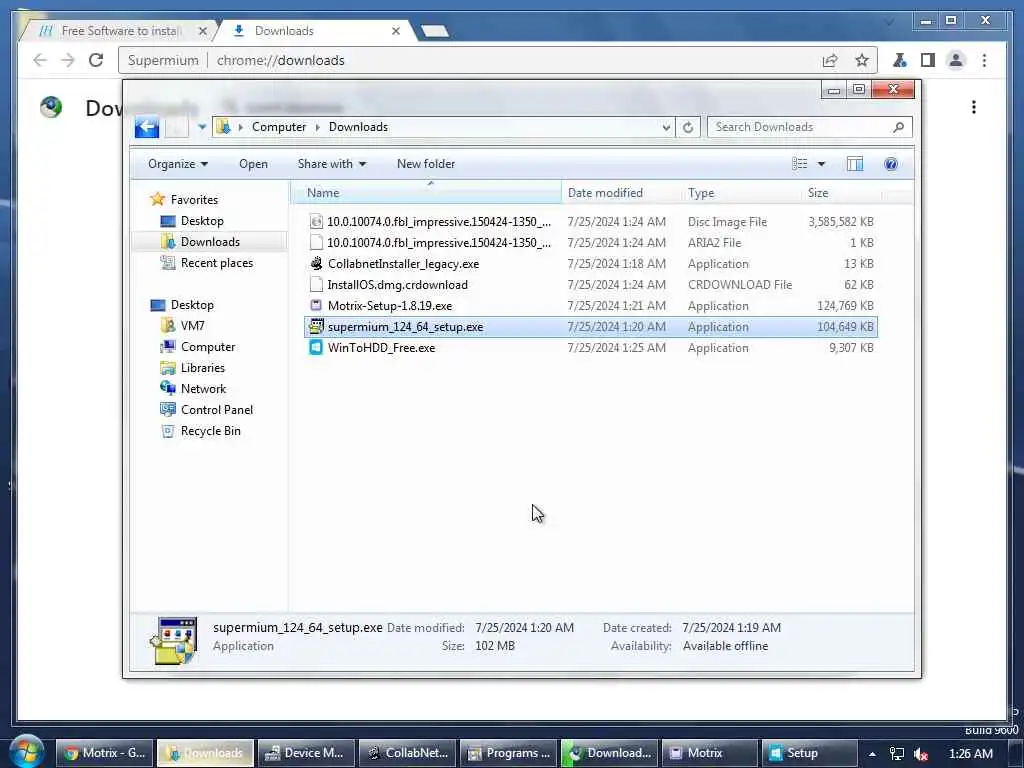Expand the address bar history dropdown

(666, 127)
